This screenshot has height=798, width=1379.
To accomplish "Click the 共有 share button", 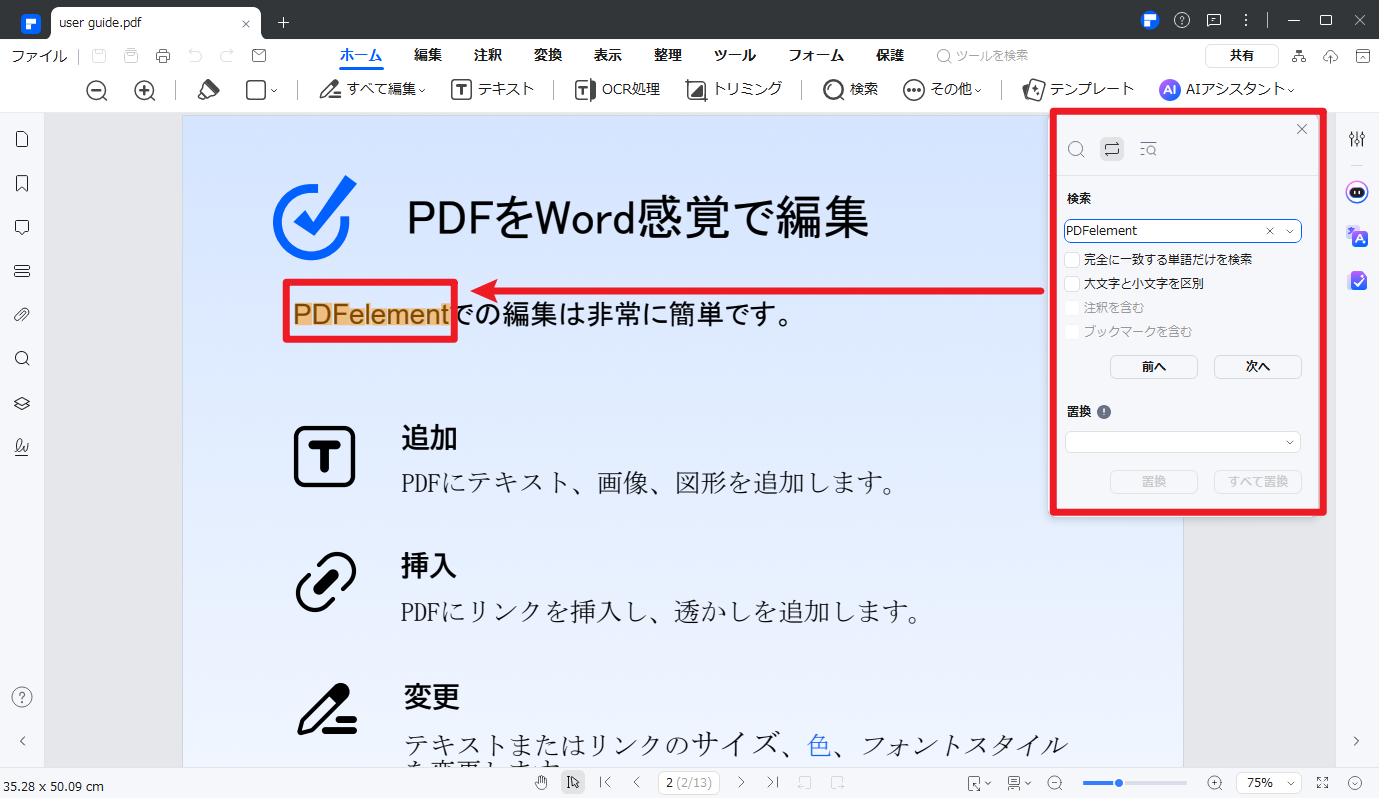I will (1242, 56).
